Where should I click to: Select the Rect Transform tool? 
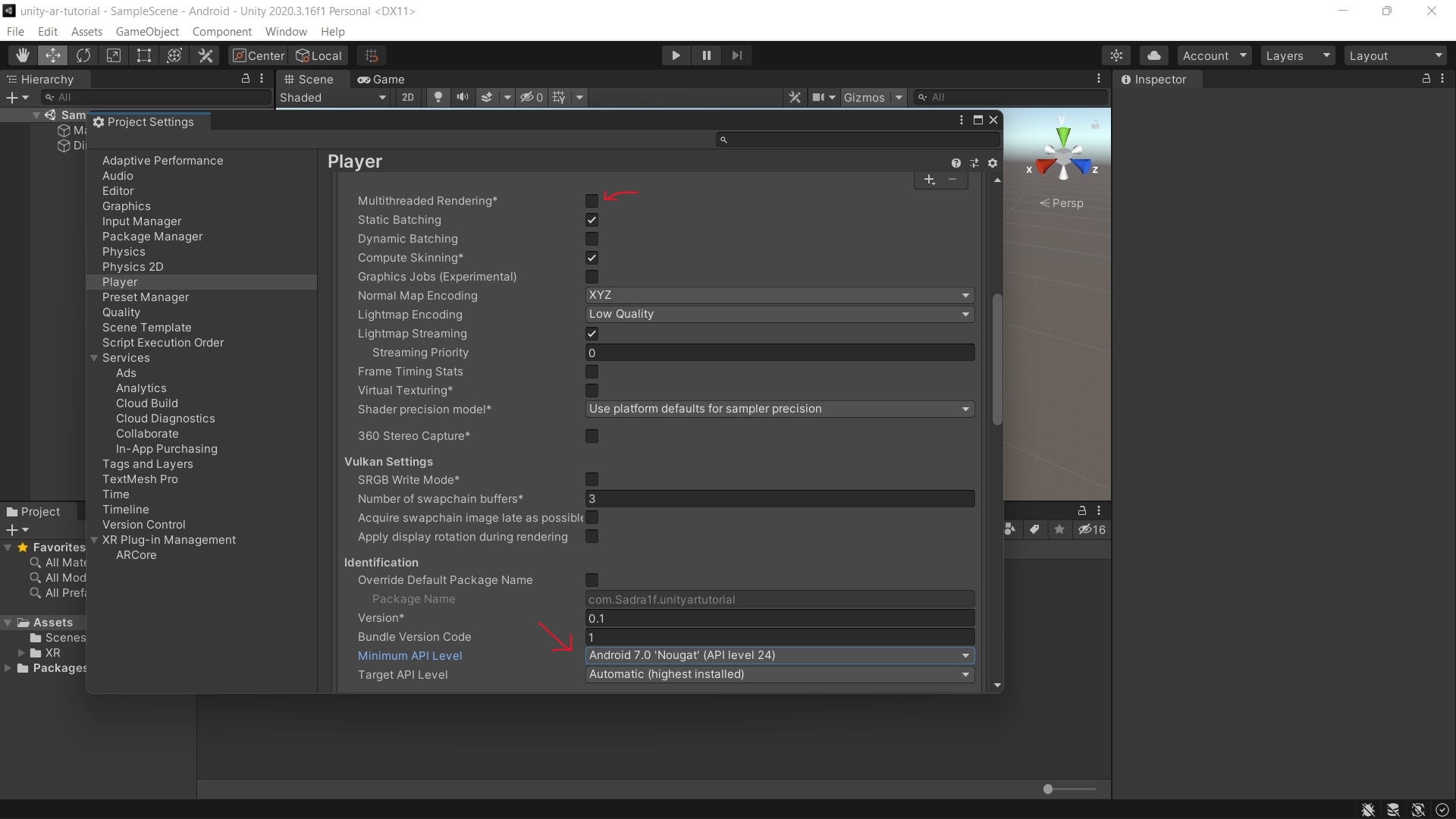[144, 55]
